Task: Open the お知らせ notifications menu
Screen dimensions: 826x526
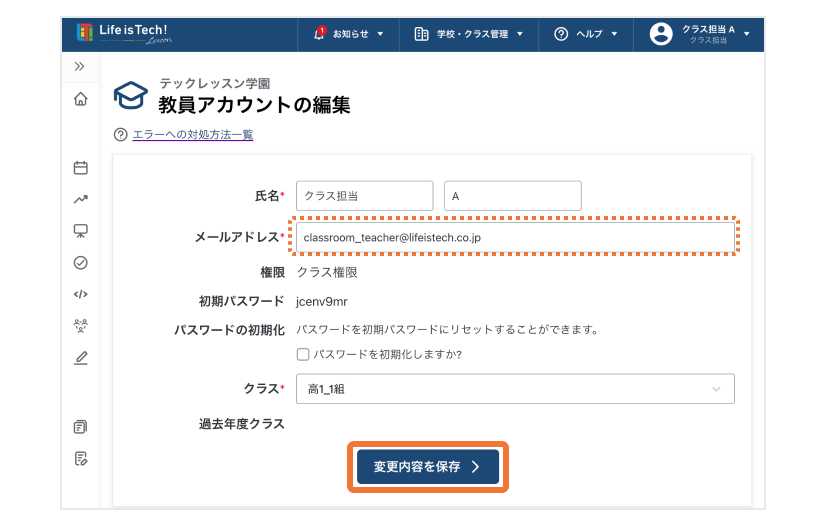Action: (x=349, y=34)
